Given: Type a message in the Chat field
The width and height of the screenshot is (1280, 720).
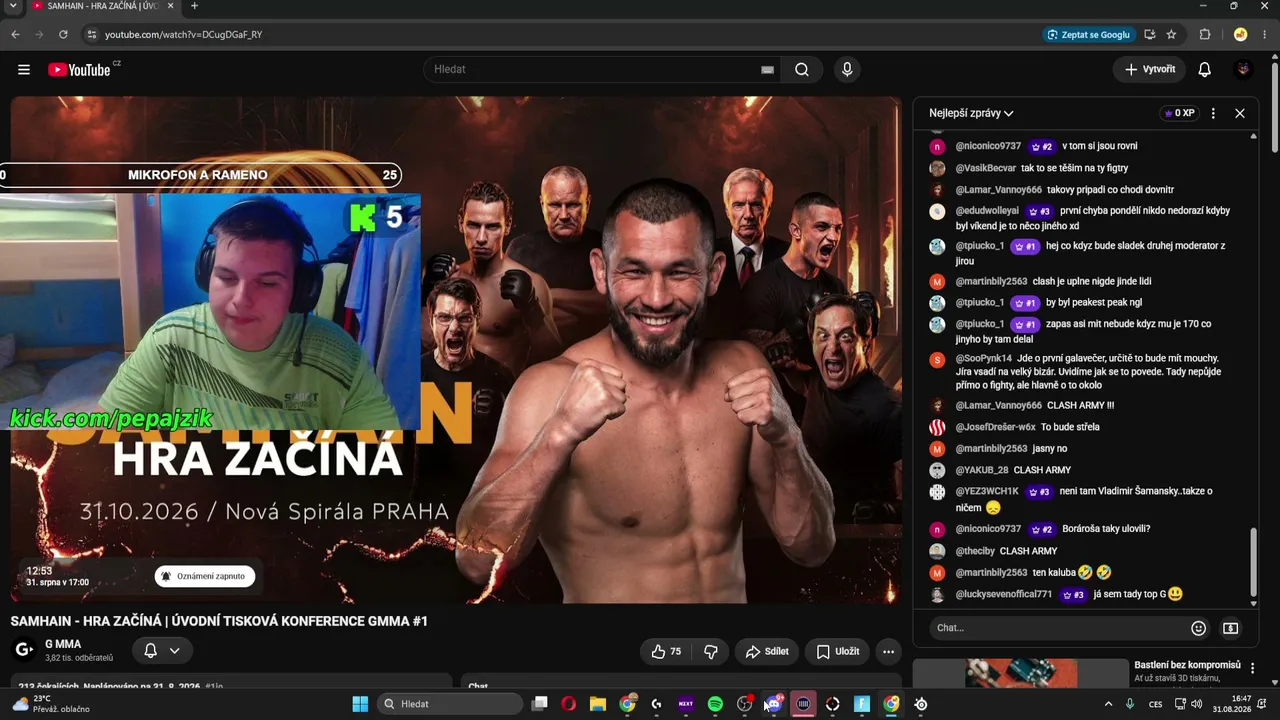Looking at the screenshot, I should pos(1056,628).
